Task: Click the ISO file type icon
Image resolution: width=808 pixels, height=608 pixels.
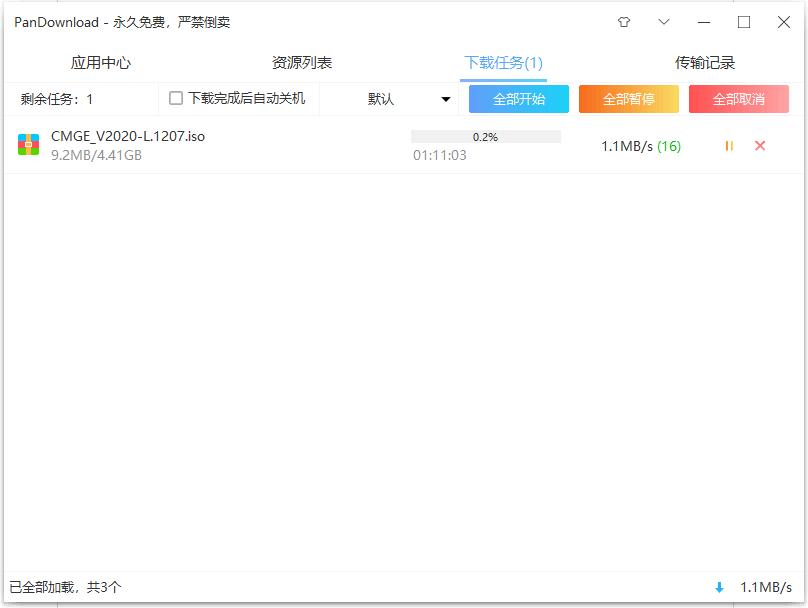Action: pyautogui.click(x=27, y=145)
